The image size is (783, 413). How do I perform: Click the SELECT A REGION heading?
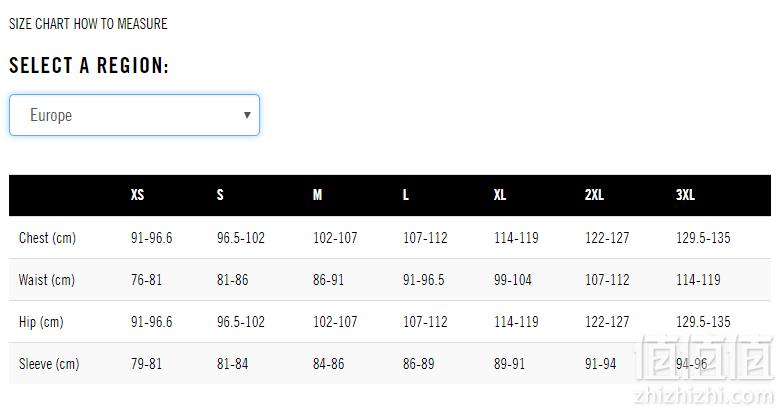[89, 65]
